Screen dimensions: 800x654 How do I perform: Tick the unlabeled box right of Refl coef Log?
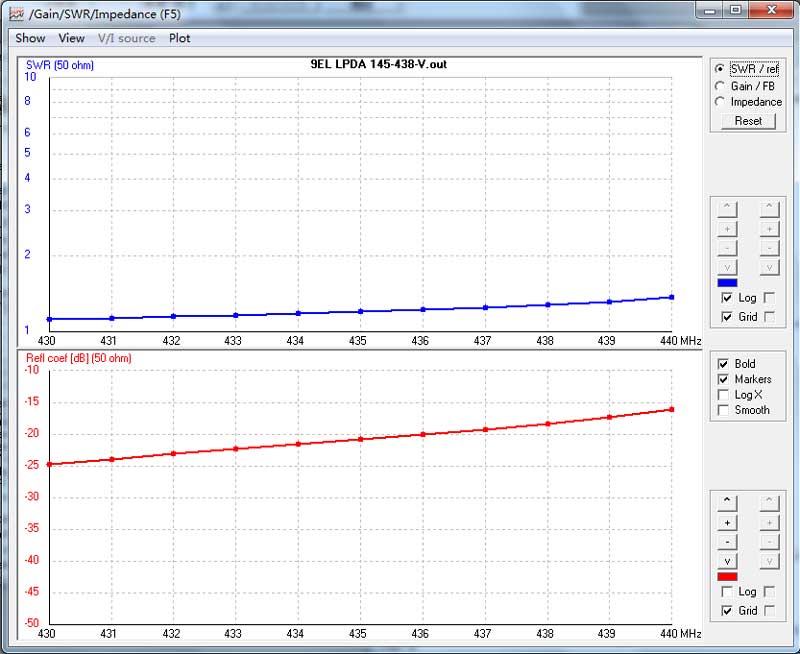click(x=769, y=592)
